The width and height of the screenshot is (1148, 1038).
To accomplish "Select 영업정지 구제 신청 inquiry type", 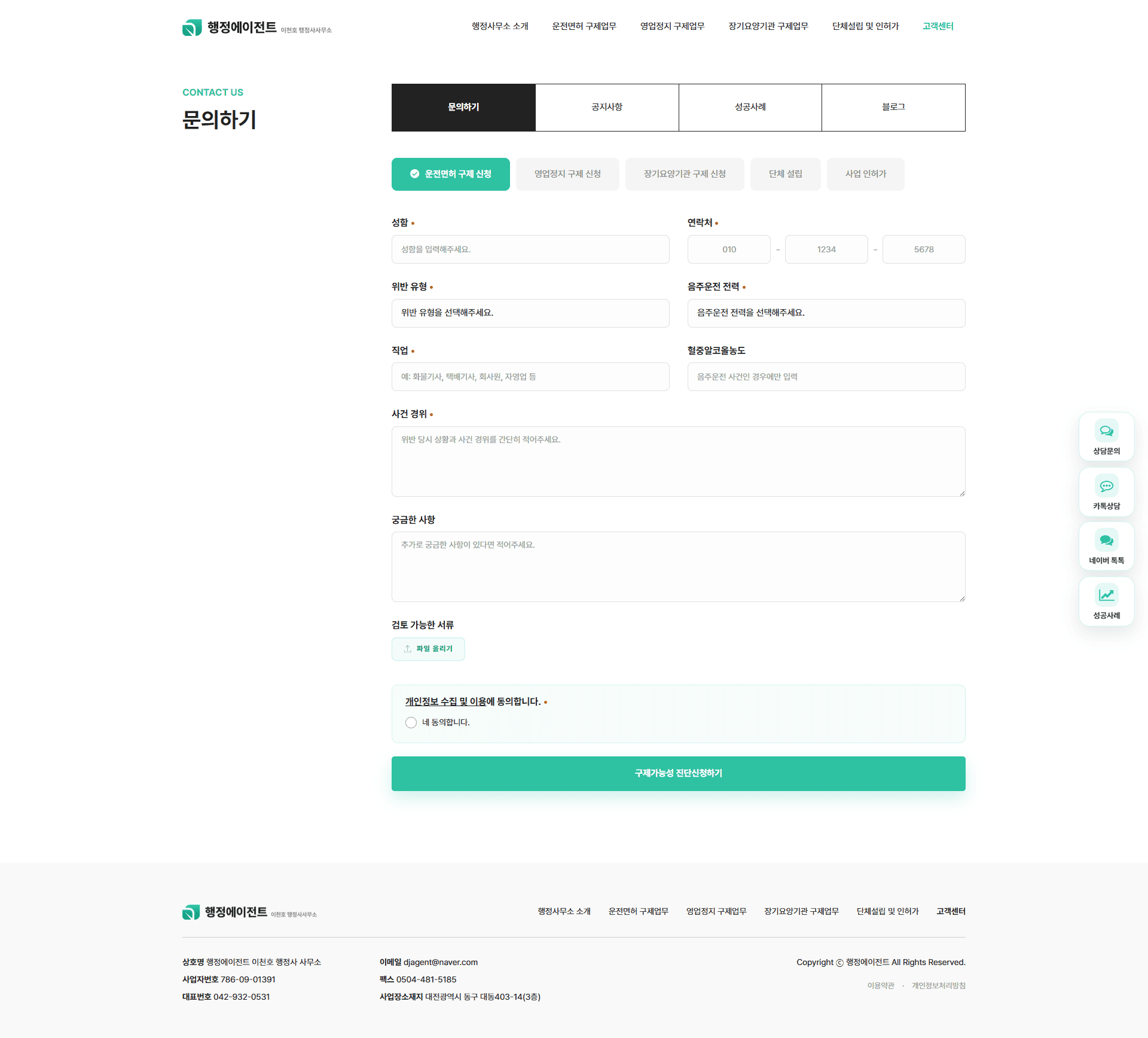I will (x=567, y=174).
